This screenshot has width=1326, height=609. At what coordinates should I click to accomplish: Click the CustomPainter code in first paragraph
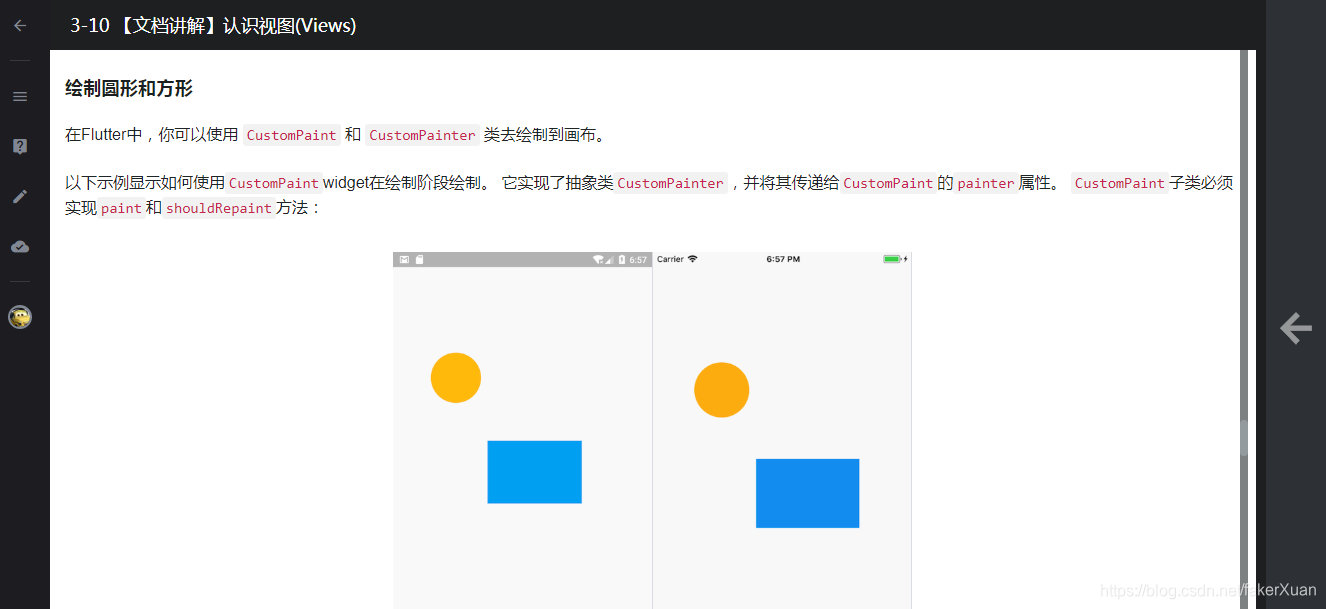(x=422, y=135)
